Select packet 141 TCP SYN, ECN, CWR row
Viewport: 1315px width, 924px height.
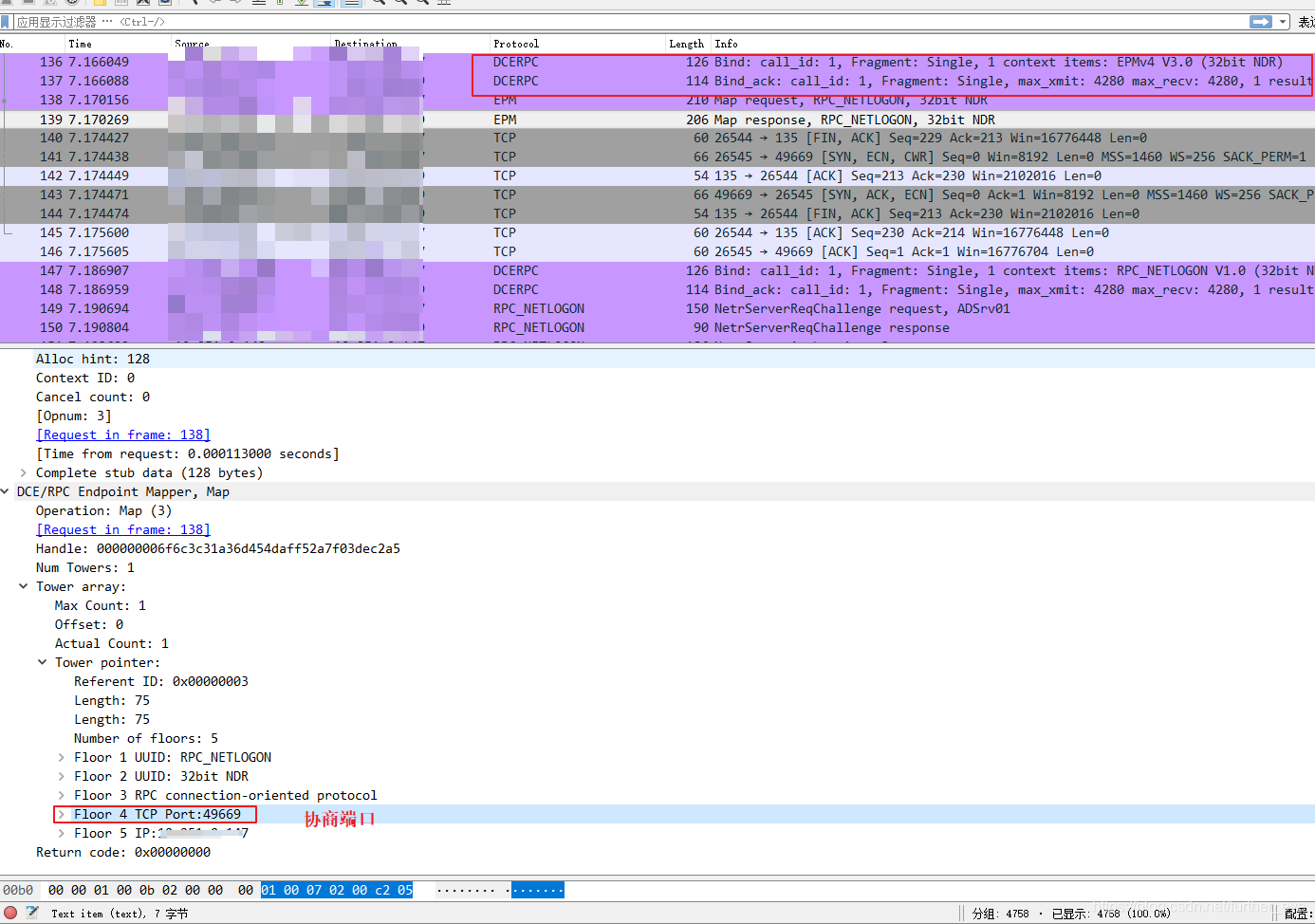(x=657, y=157)
